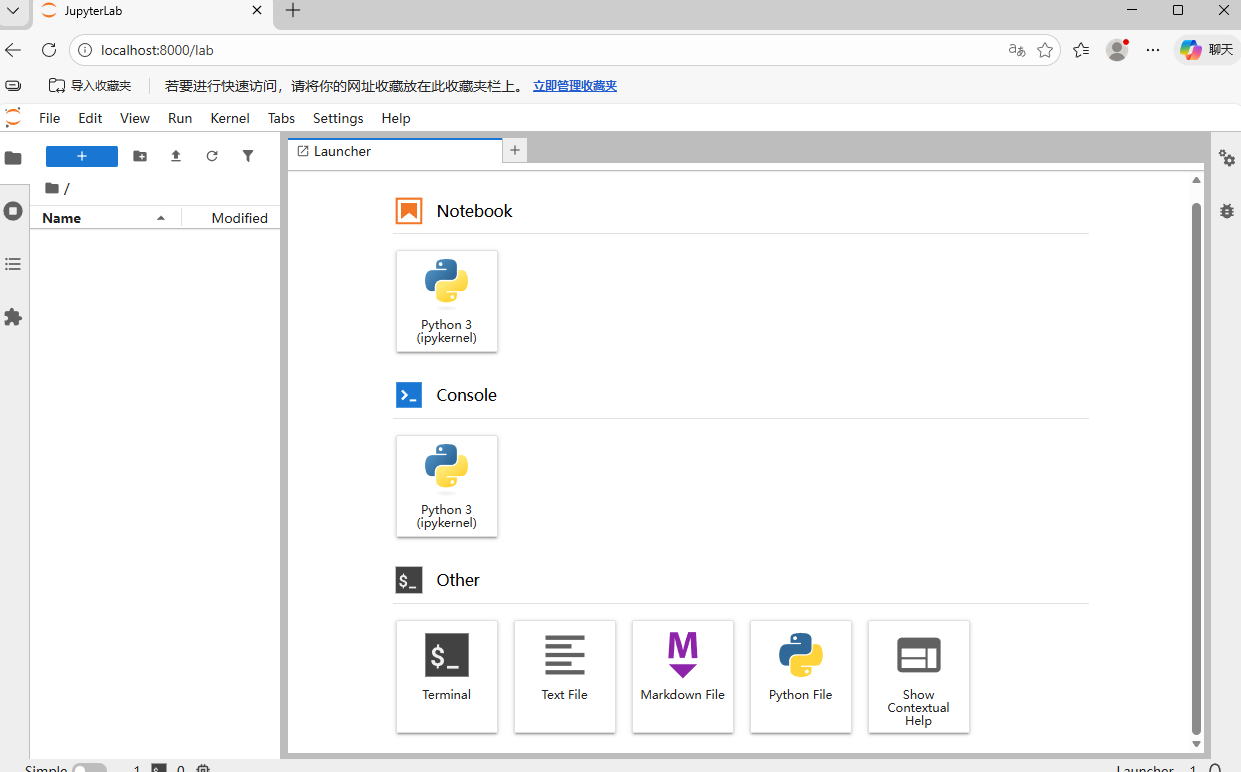The height and width of the screenshot is (772, 1241).
Task: Open the Run menu
Action: (x=180, y=118)
